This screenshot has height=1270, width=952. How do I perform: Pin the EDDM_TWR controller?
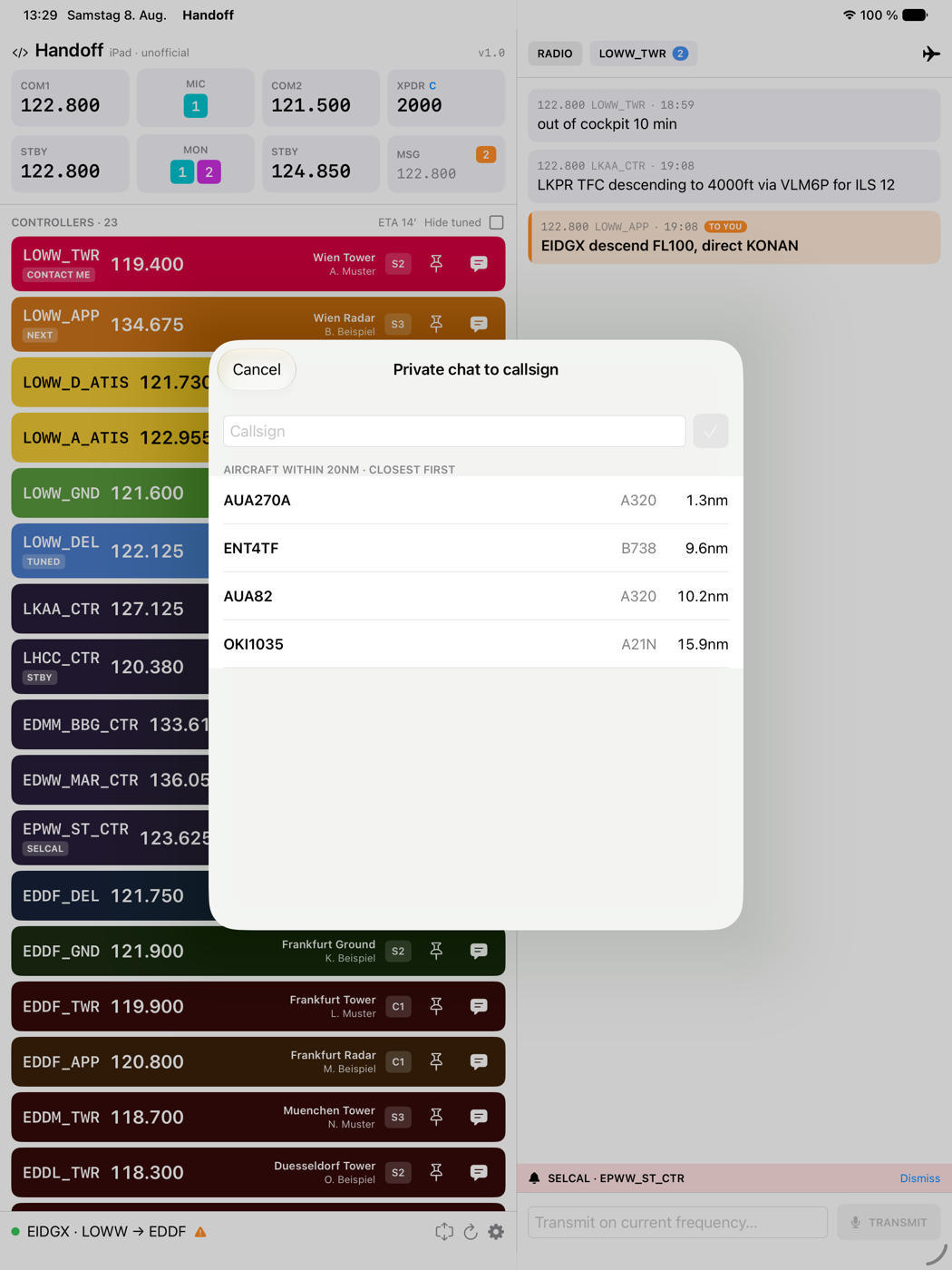[x=436, y=1117]
